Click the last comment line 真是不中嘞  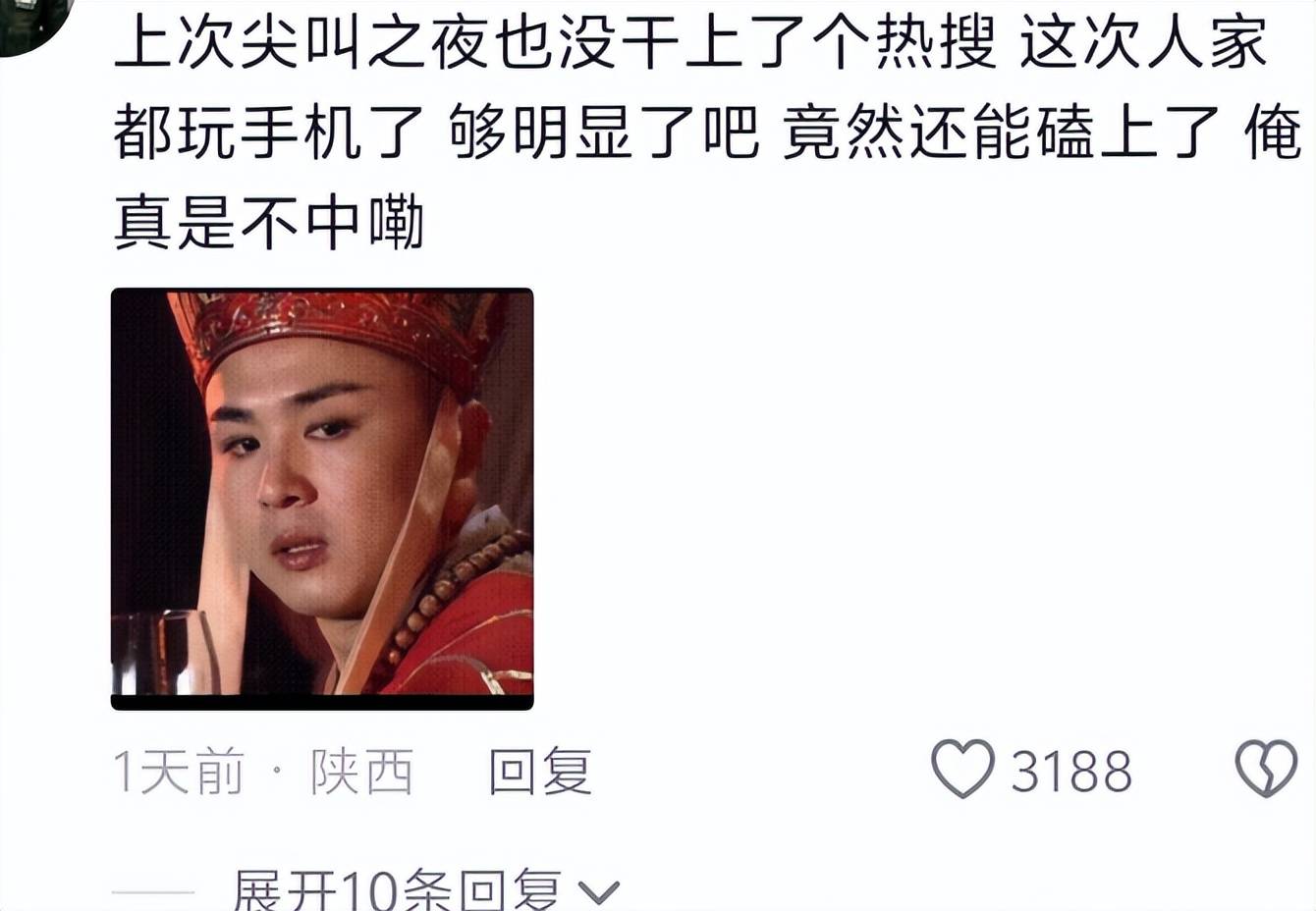pos(269,221)
